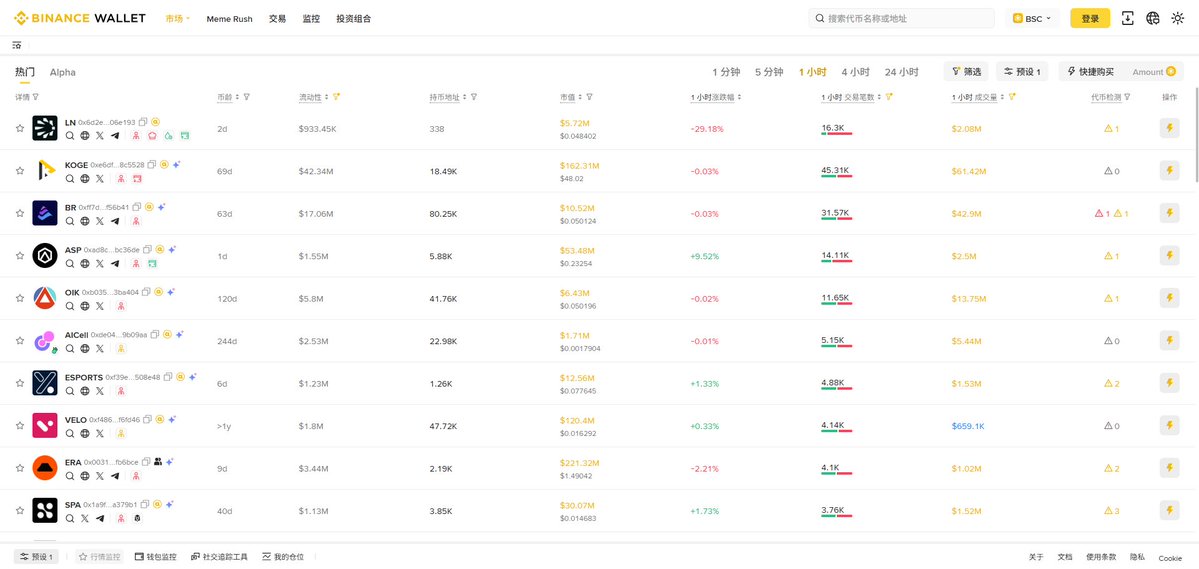Open the filter icon on 流动性 column

click(336, 97)
